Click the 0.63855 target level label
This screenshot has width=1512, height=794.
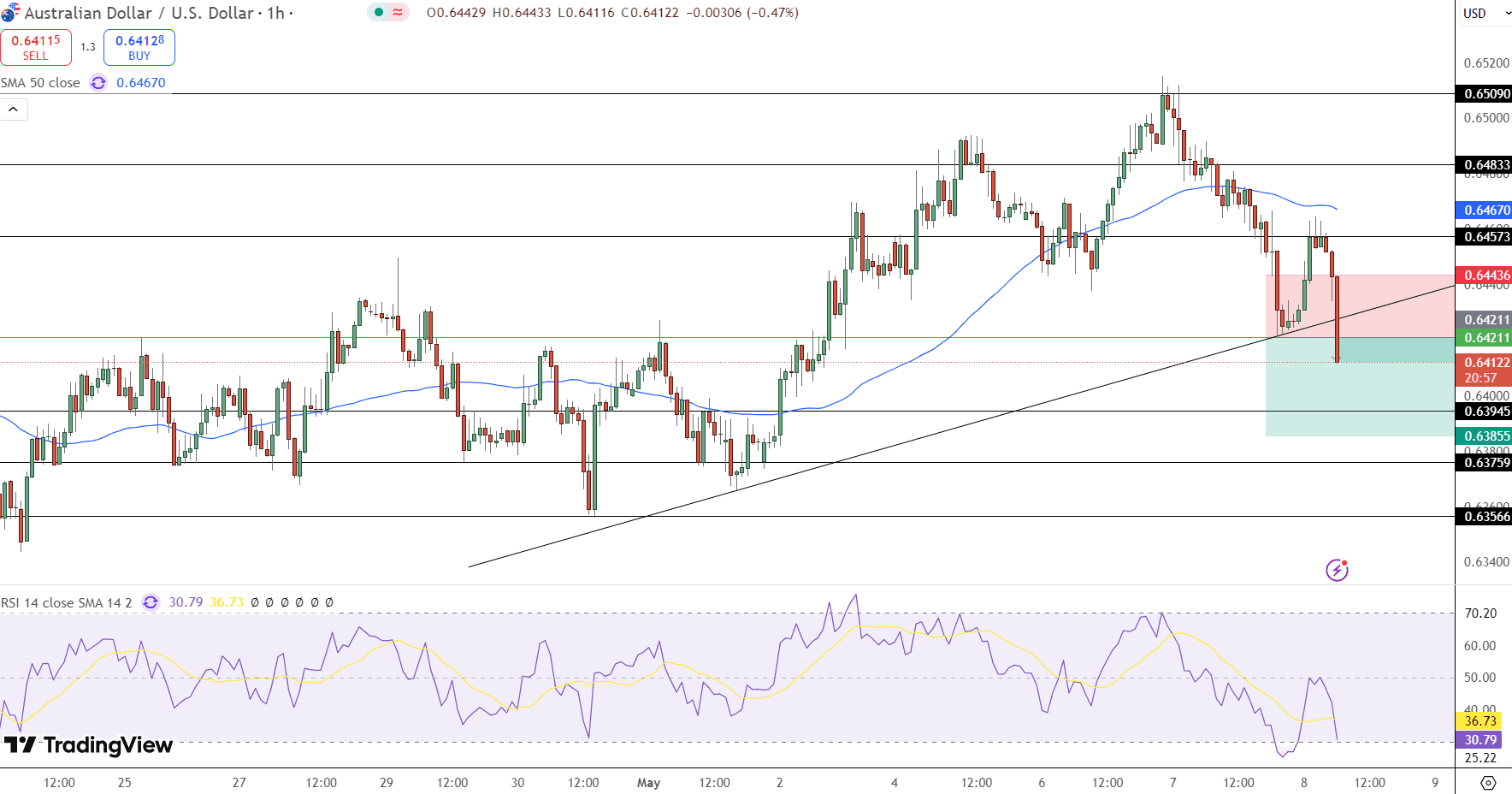pyautogui.click(x=1484, y=436)
